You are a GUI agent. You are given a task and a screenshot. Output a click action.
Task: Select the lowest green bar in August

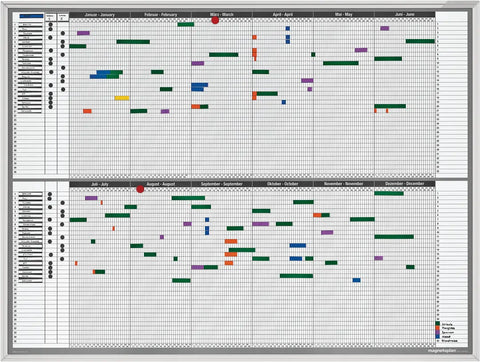tap(181, 280)
